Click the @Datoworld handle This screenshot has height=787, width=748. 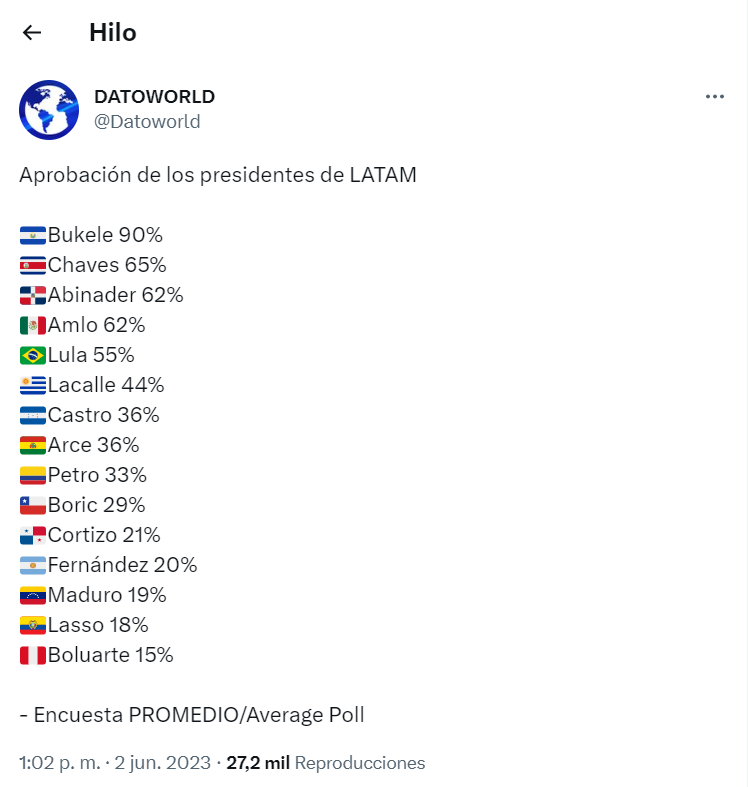(147, 121)
